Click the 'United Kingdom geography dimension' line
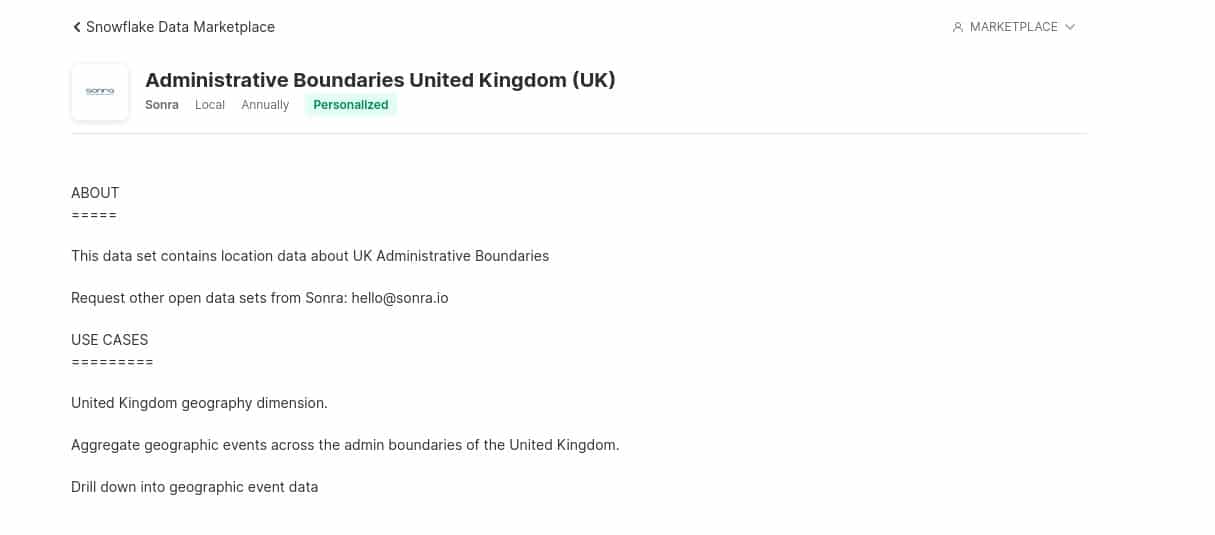Screen dimensions: 1215x535 [199, 403]
